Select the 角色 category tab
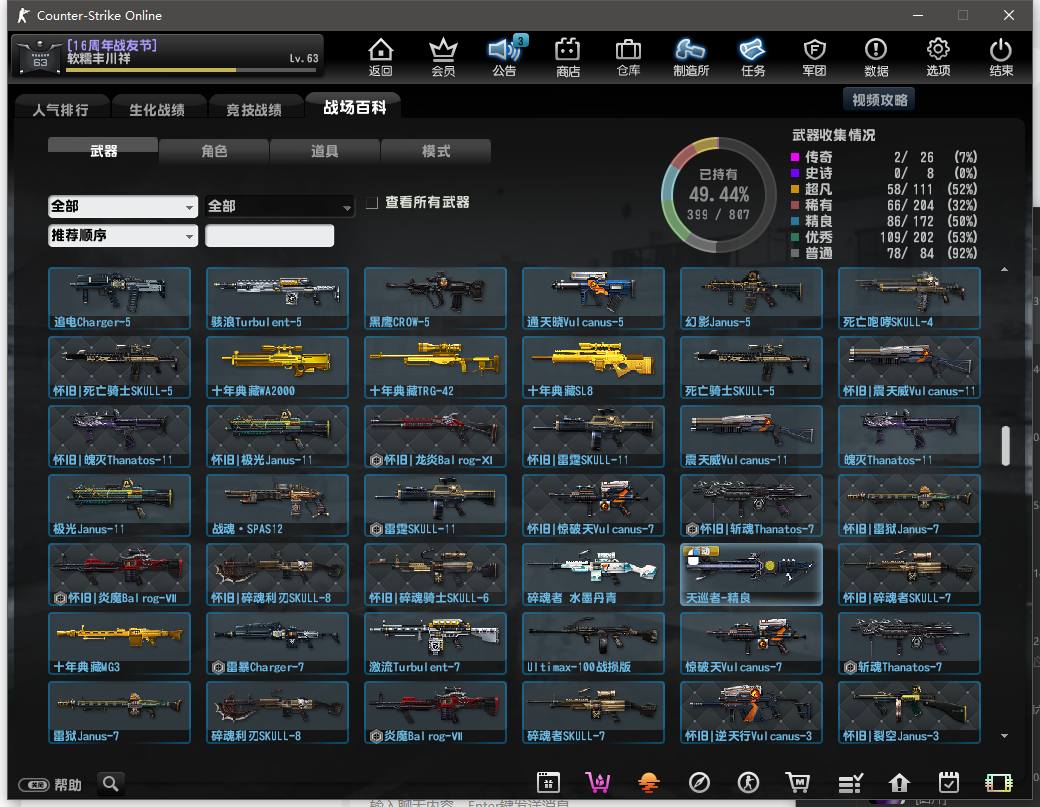1040x807 pixels. [214, 151]
